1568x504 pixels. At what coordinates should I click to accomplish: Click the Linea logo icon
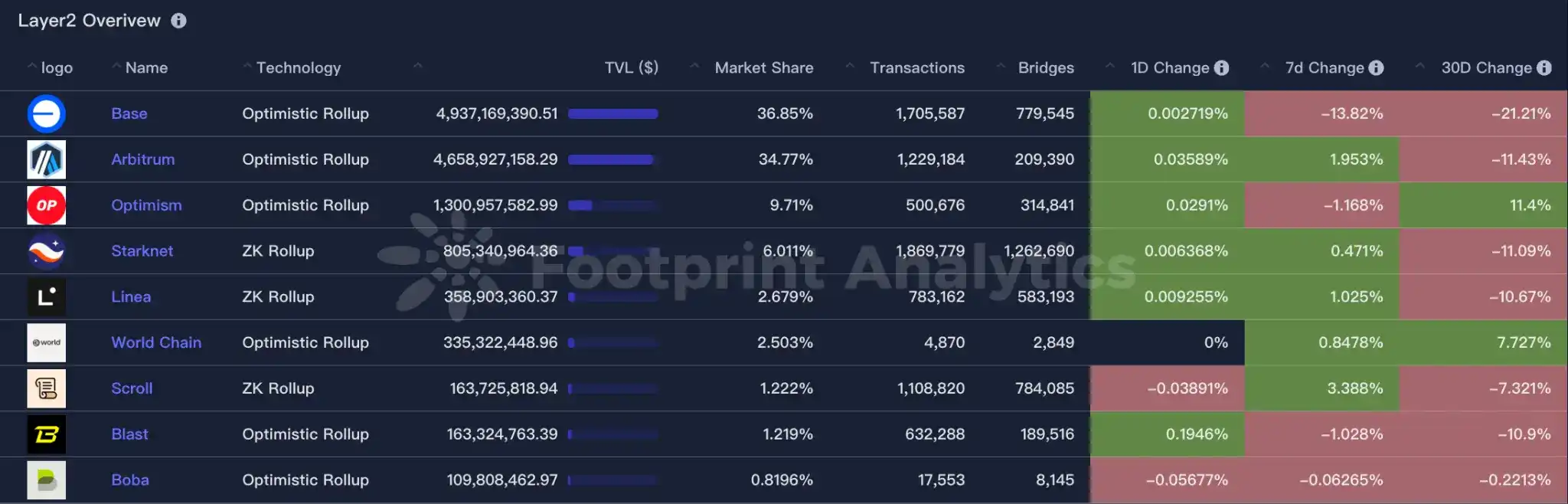click(46, 297)
